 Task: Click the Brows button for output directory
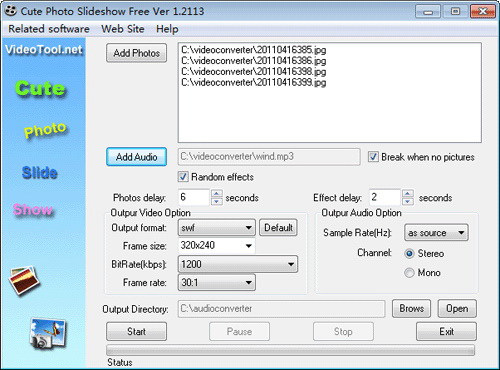[x=411, y=308]
